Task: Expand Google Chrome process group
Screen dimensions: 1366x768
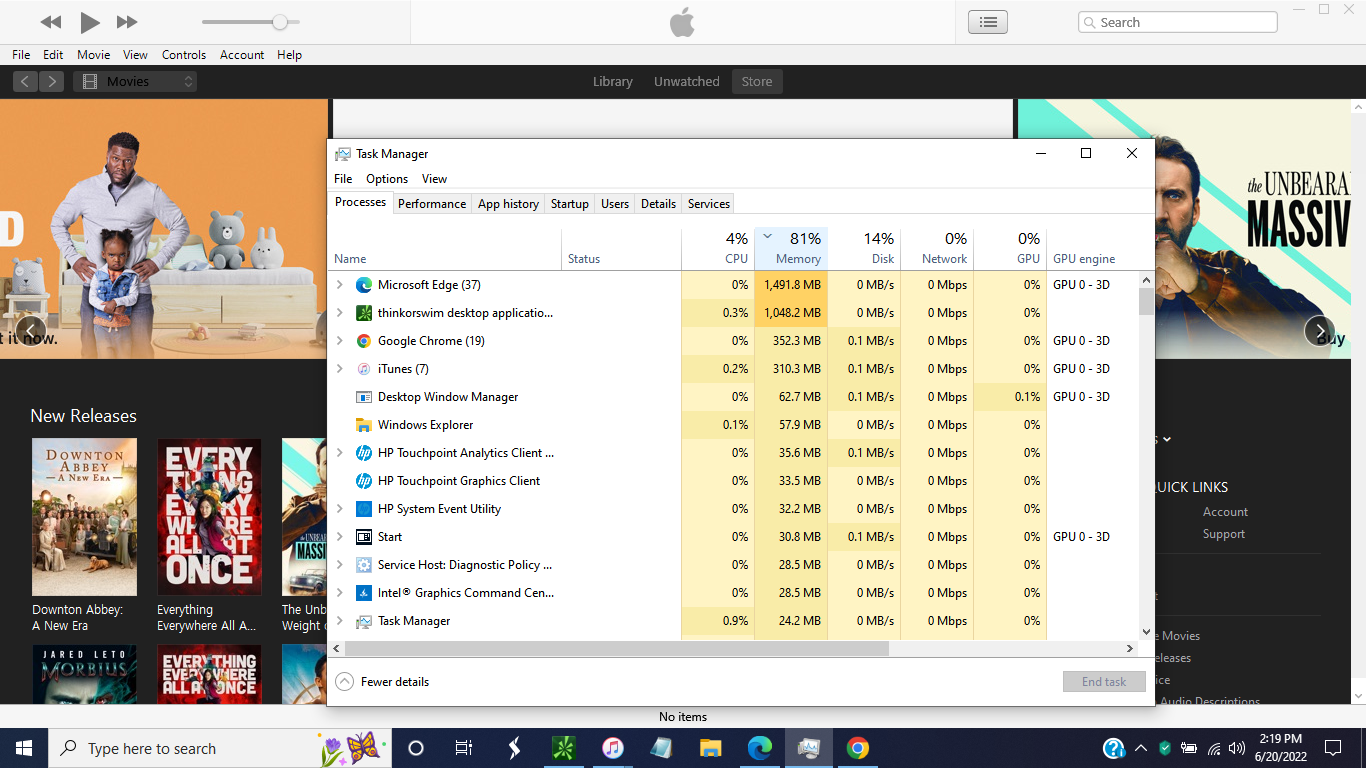Action: point(340,341)
